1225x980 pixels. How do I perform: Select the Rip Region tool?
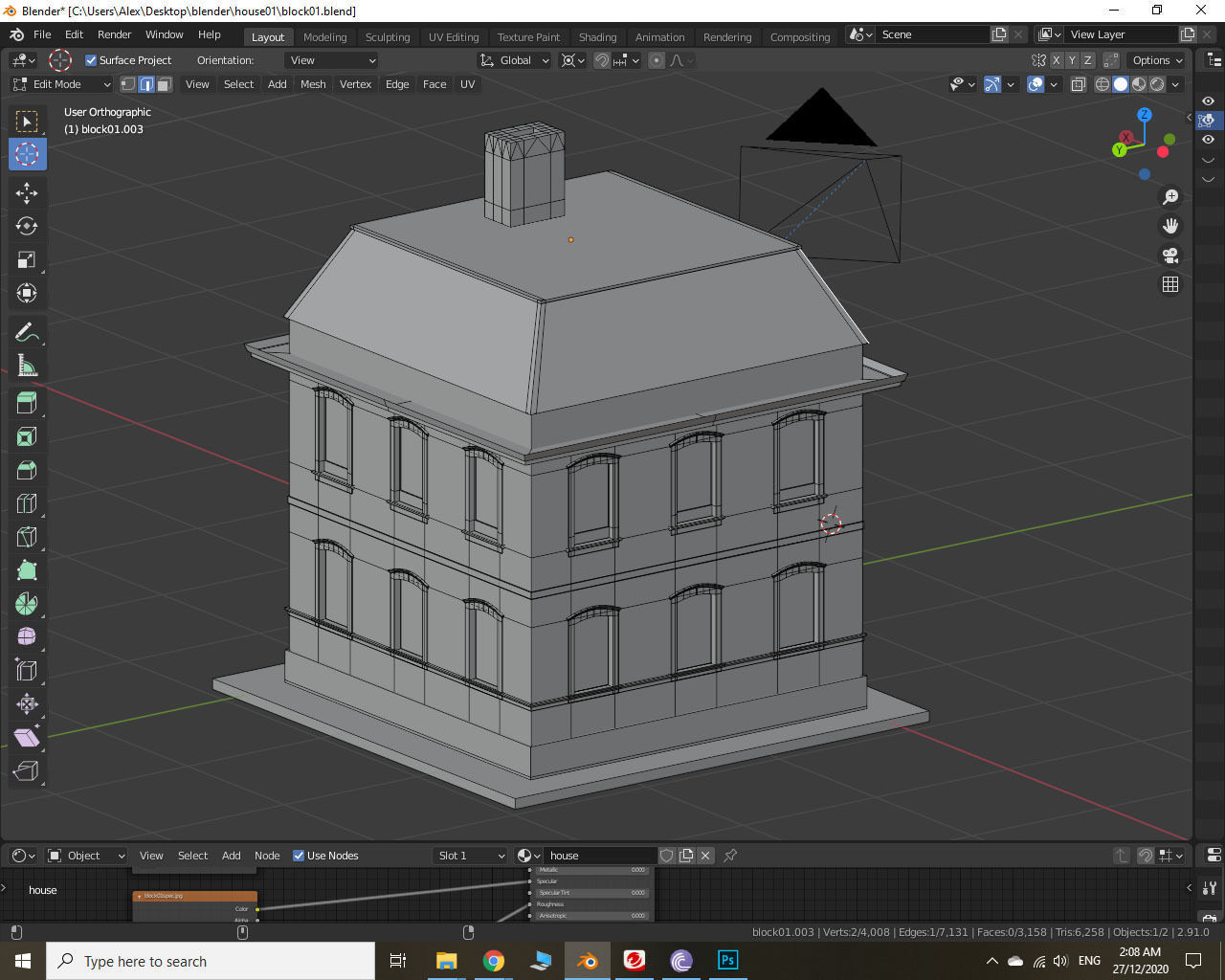click(27, 771)
